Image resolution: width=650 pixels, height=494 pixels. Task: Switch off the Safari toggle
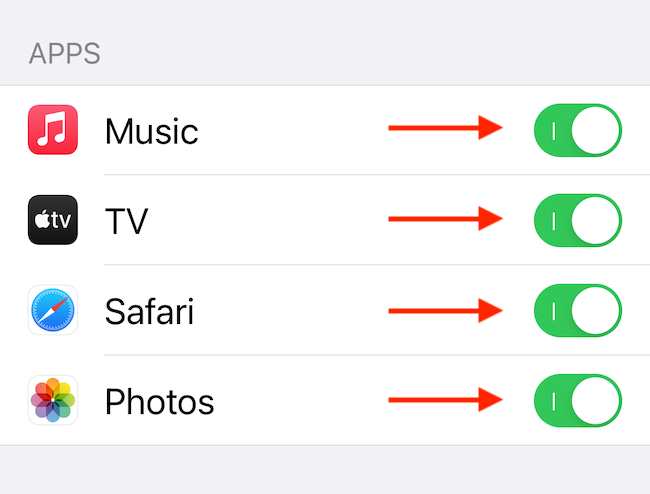point(578,310)
